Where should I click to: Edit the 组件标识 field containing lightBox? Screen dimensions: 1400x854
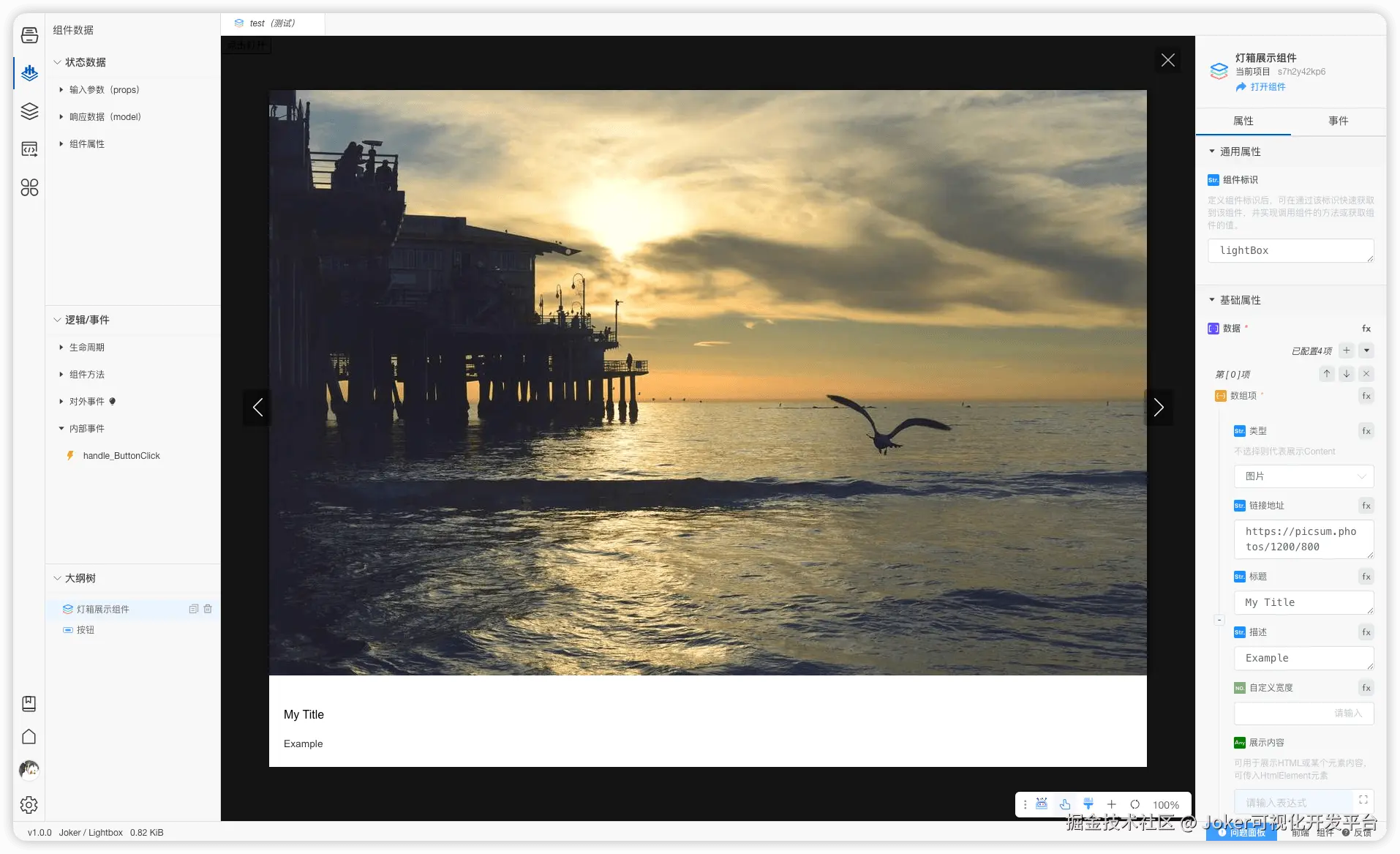pyautogui.click(x=1291, y=250)
